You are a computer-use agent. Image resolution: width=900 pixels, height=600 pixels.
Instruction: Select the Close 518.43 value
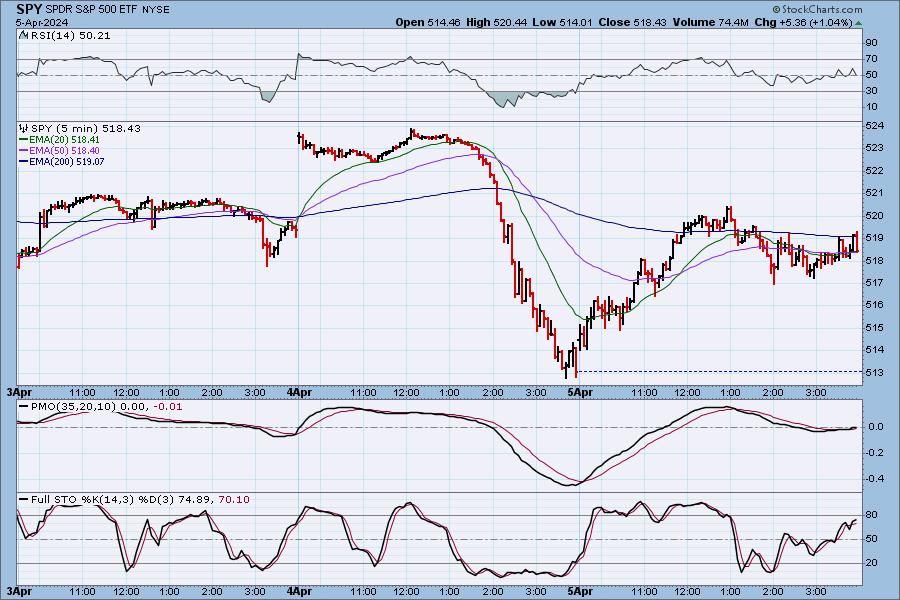[633, 22]
